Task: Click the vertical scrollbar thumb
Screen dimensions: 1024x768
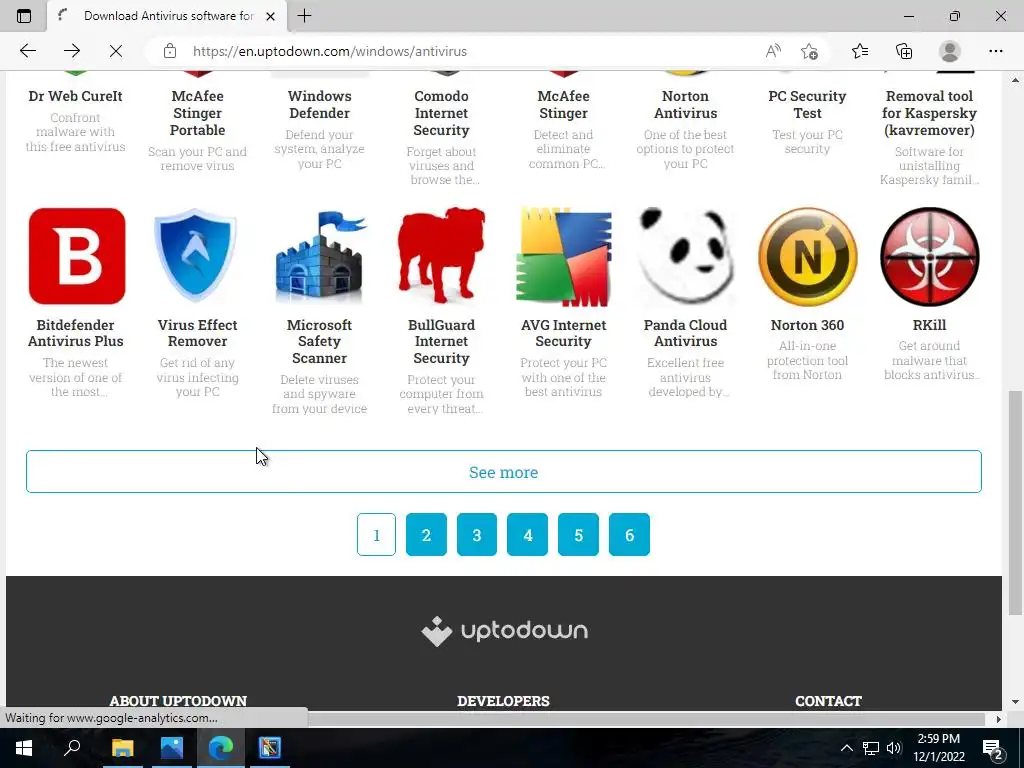Action: click(1015, 503)
